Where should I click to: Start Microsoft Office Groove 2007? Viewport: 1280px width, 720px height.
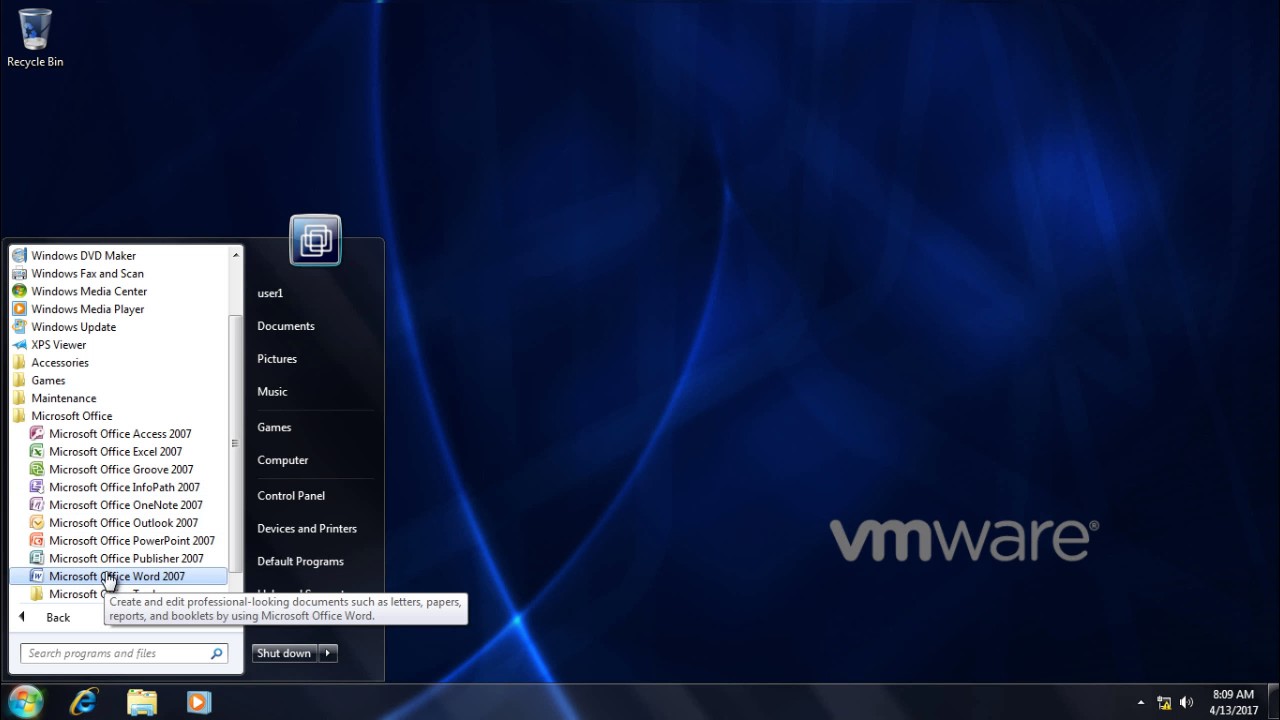(x=118, y=469)
